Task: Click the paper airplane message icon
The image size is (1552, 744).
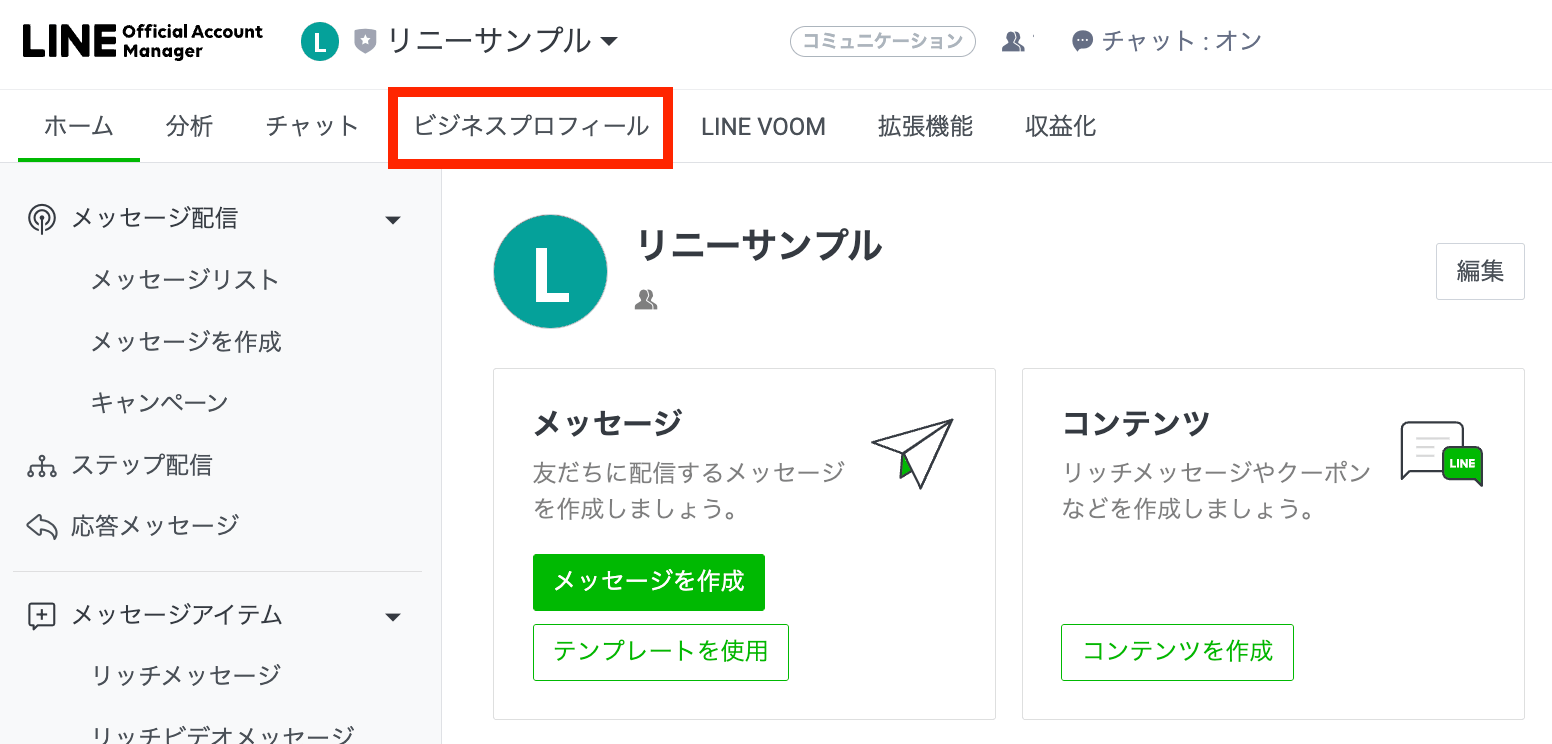Action: coord(912,452)
